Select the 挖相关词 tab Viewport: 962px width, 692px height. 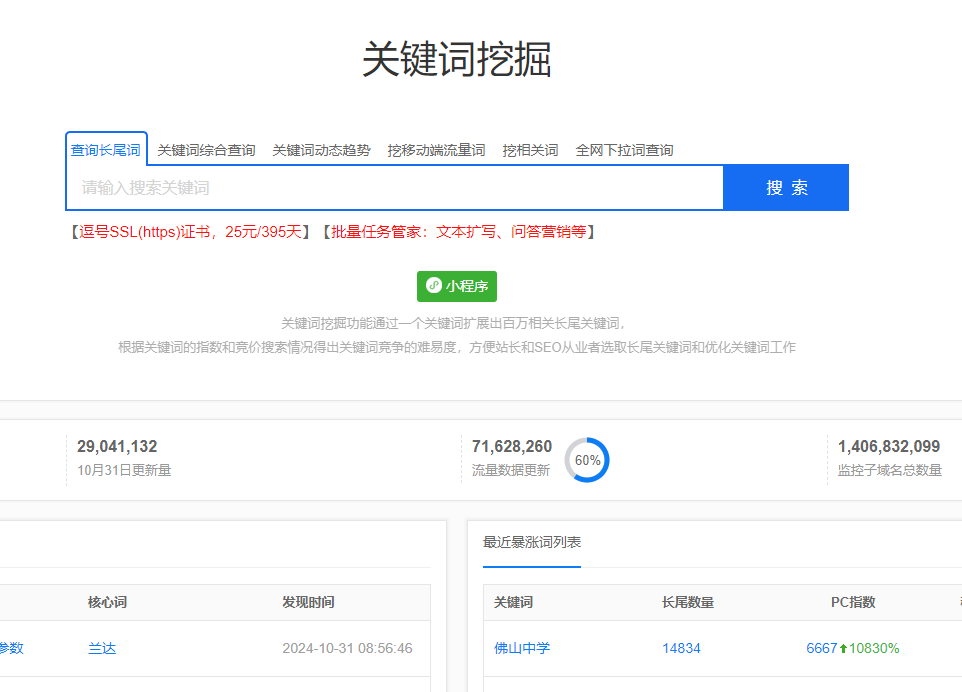pyautogui.click(x=530, y=150)
